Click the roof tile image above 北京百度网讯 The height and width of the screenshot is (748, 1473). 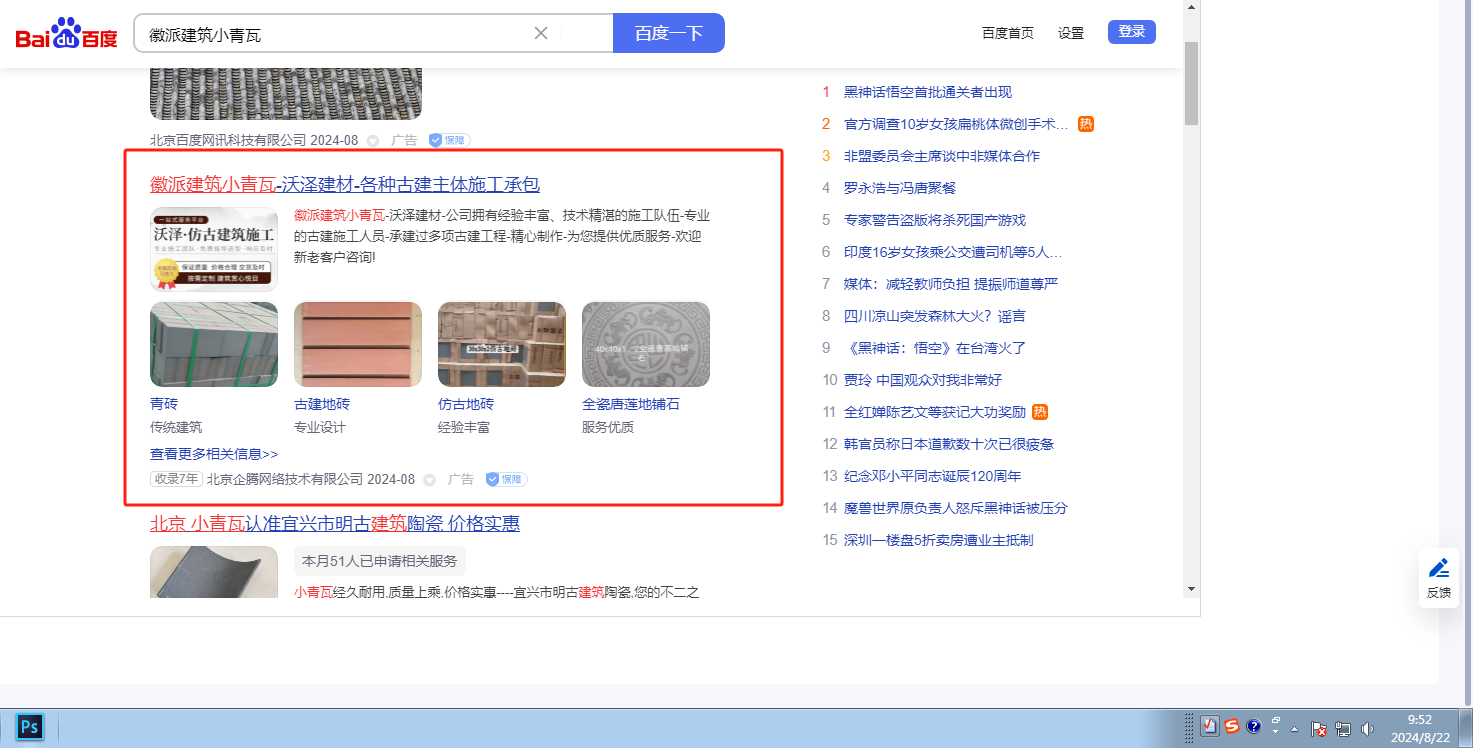(x=286, y=94)
